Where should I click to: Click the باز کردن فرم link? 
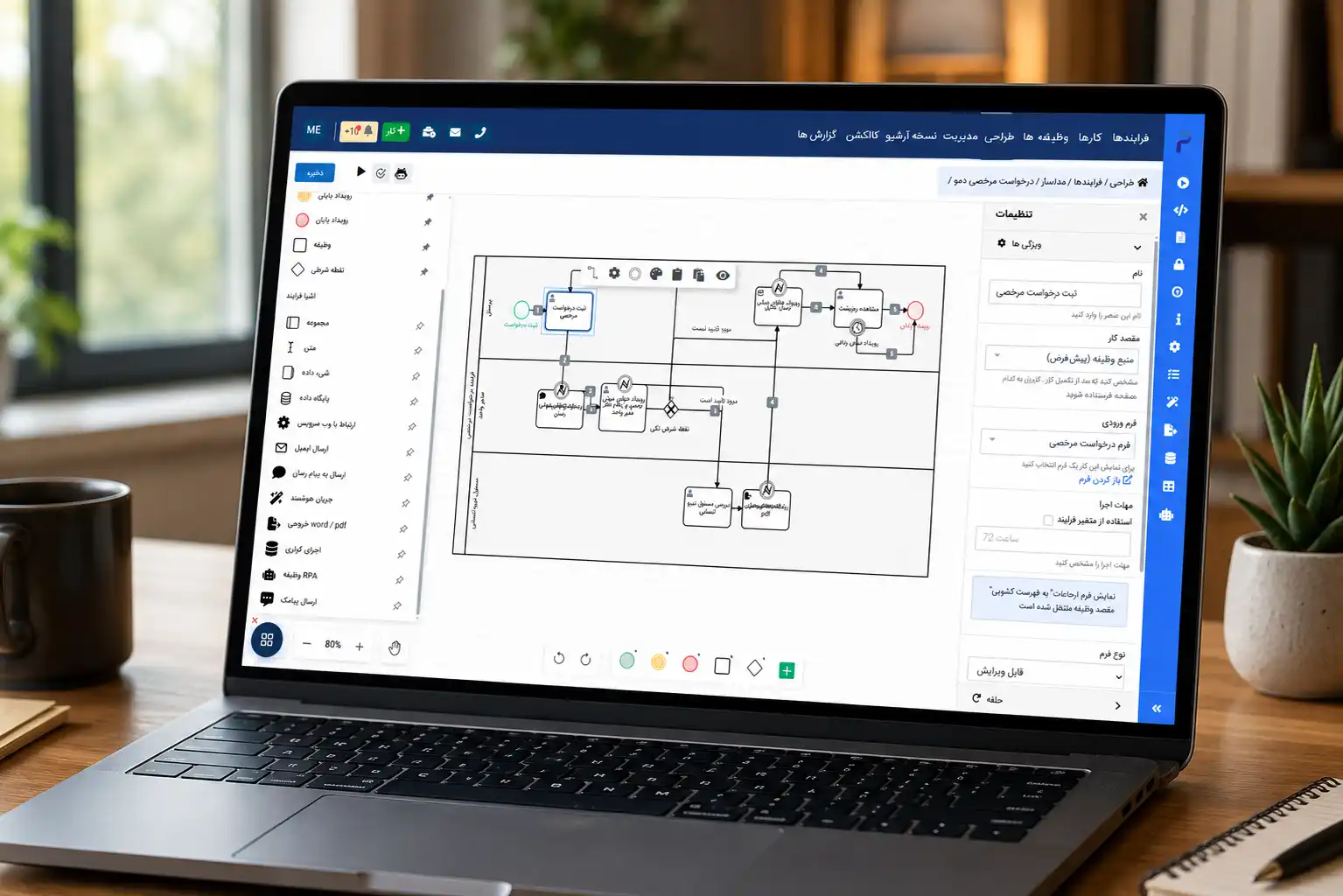[x=1105, y=479]
